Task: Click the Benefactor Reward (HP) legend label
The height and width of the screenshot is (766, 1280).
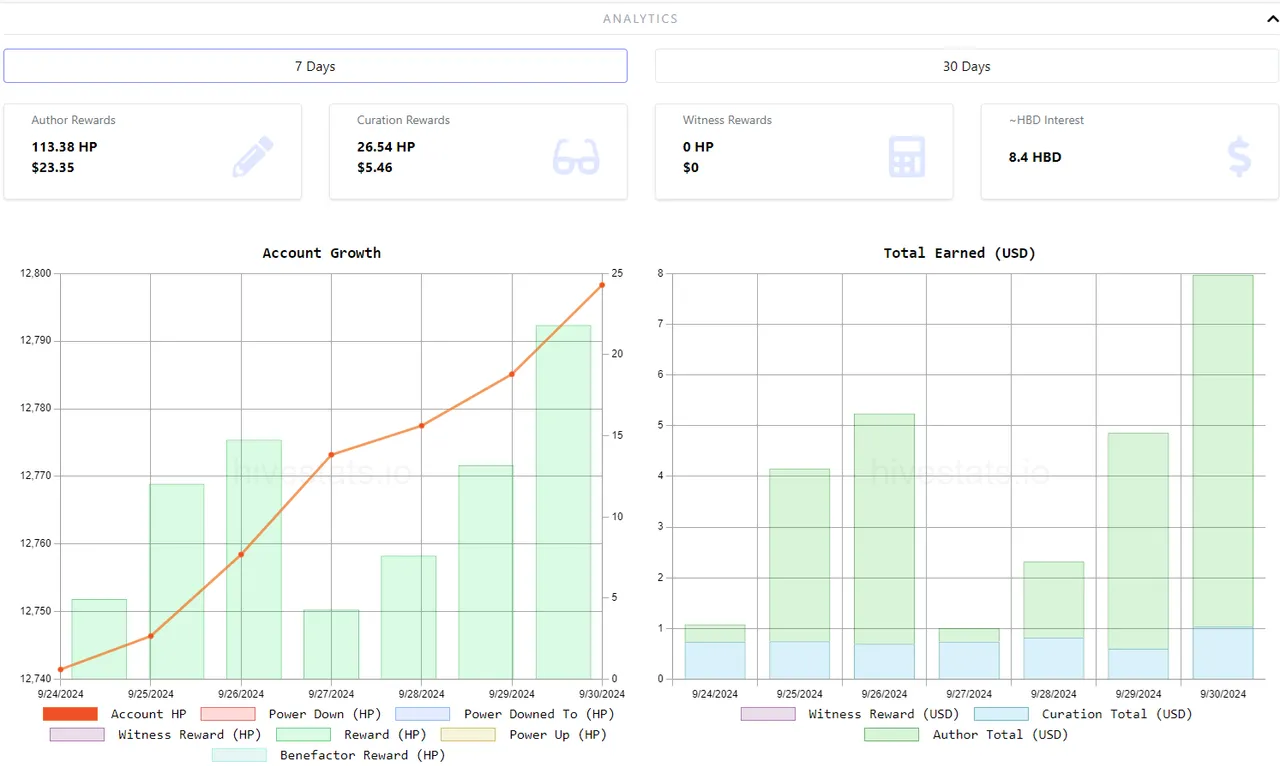Action: click(x=363, y=756)
